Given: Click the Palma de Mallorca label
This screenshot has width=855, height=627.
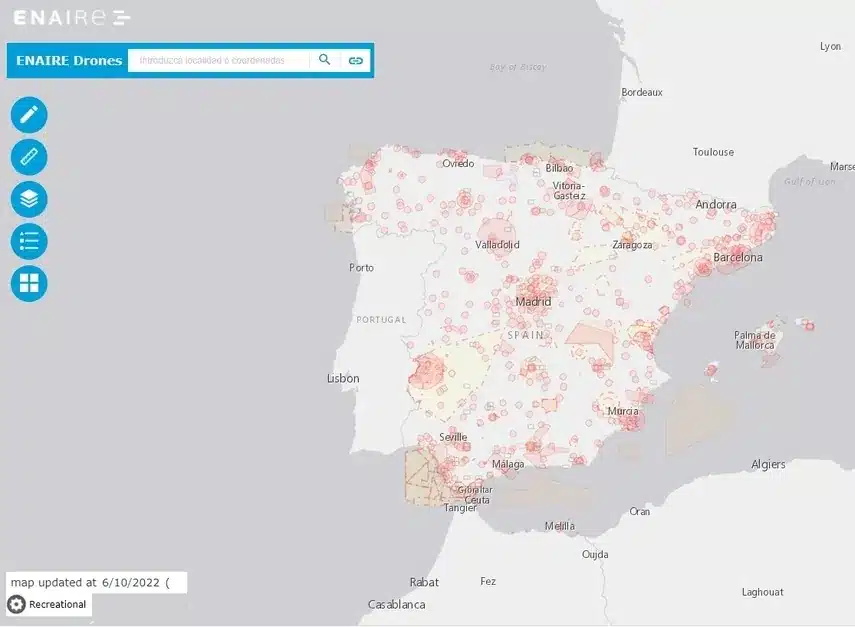Looking at the screenshot, I should click(x=754, y=340).
